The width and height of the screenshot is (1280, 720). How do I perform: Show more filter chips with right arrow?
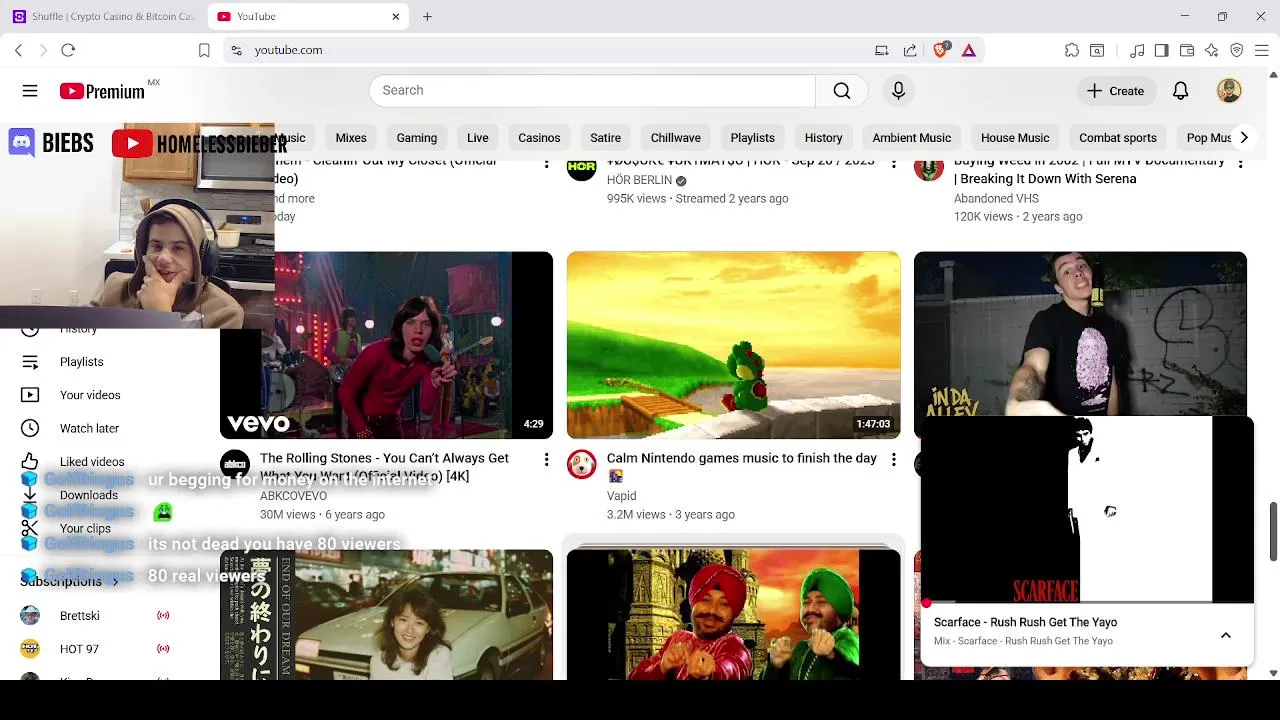point(1243,138)
